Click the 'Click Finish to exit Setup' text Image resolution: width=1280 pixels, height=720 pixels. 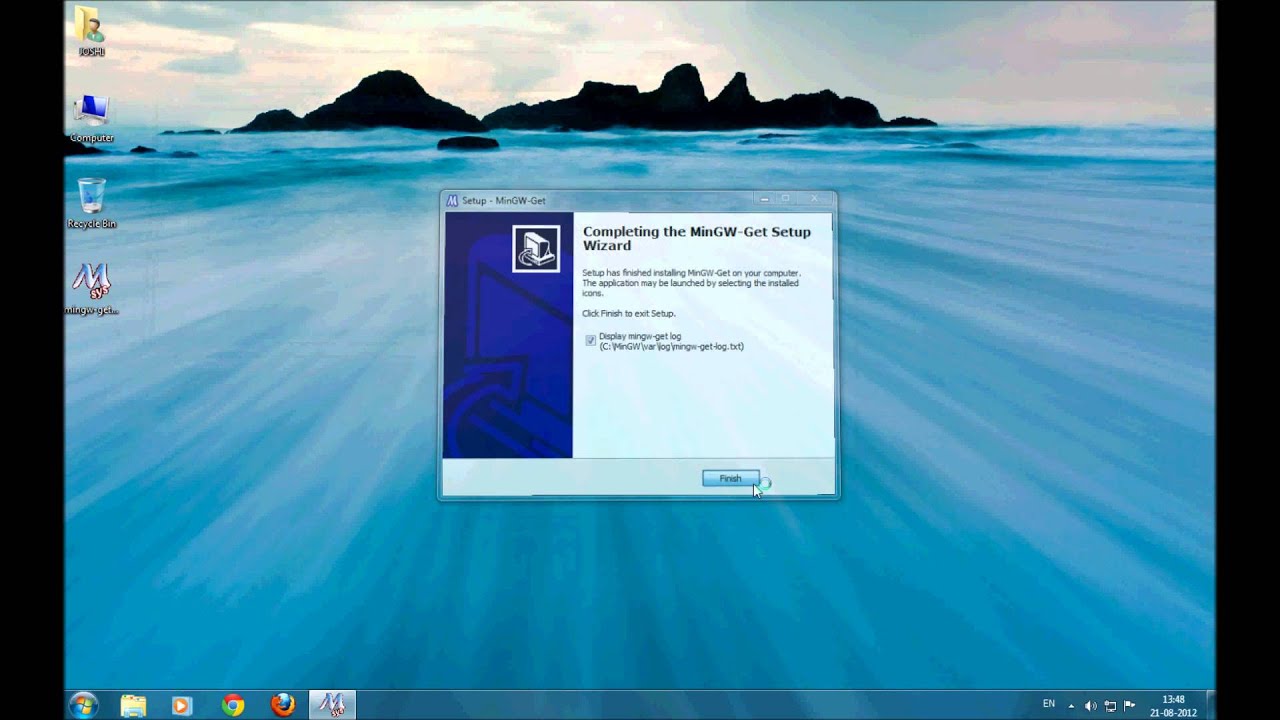coord(629,314)
